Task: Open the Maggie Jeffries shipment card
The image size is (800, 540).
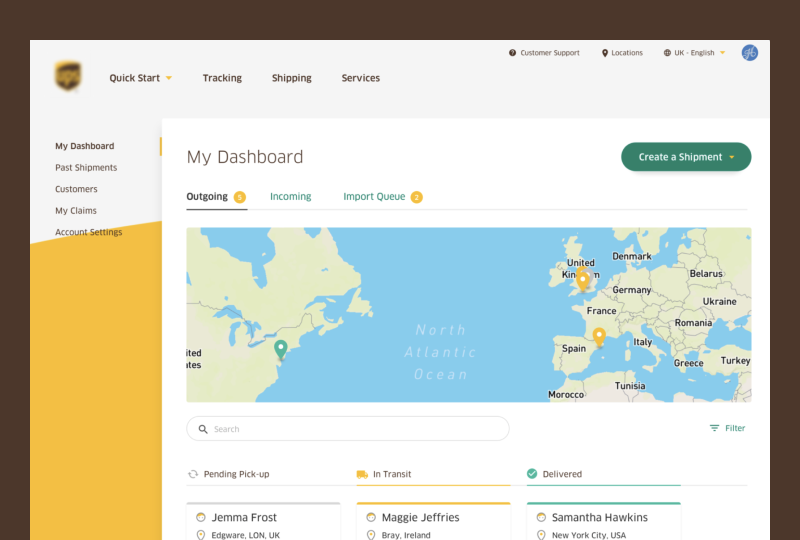Action: coord(433,521)
